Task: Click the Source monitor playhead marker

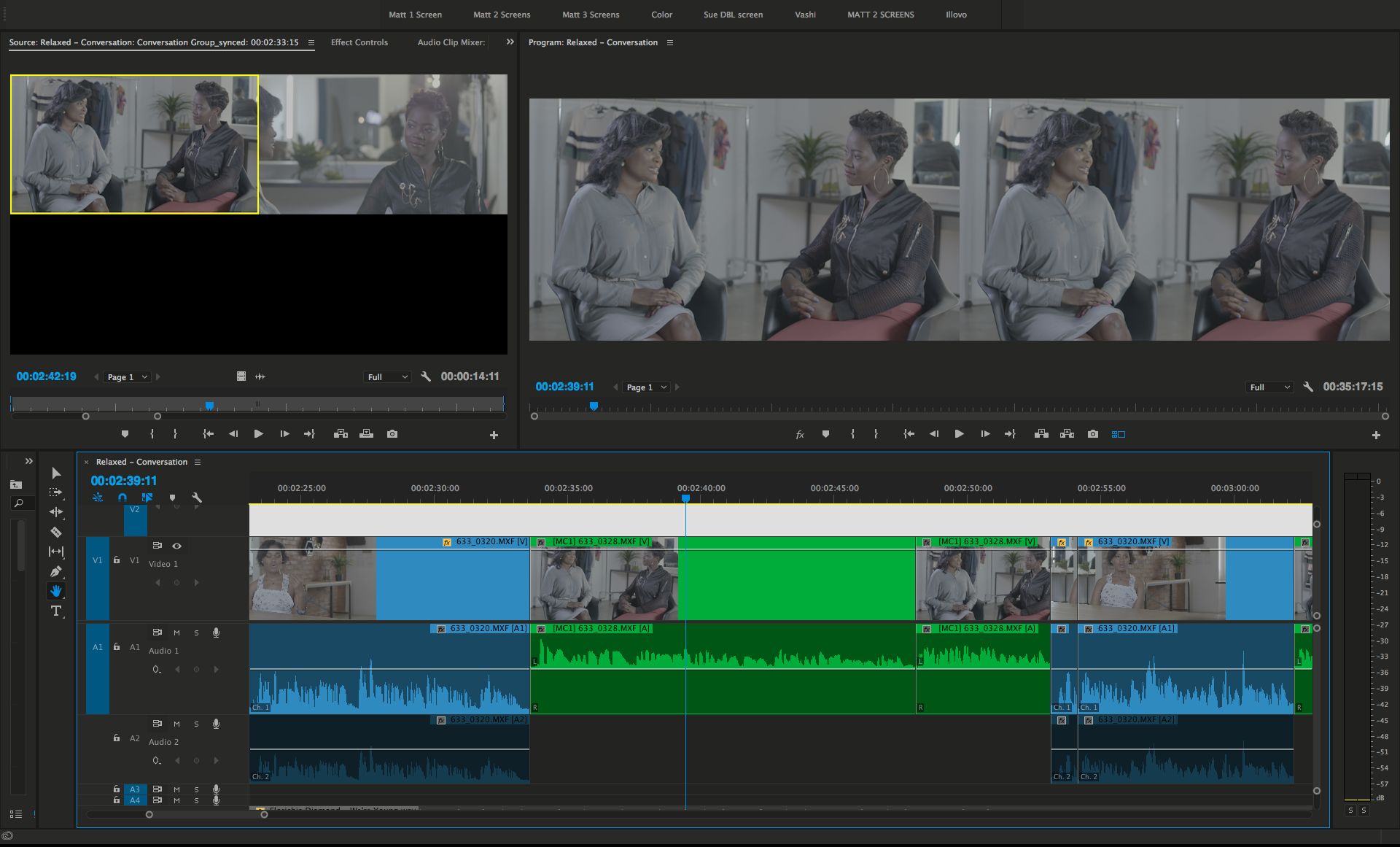Action: pyautogui.click(x=209, y=406)
